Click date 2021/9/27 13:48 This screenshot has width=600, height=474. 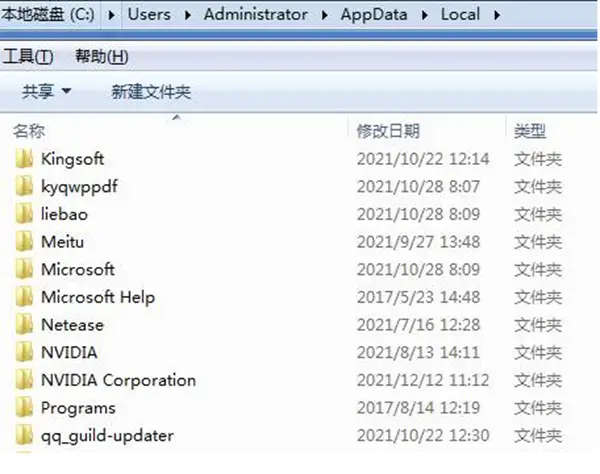pos(418,242)
